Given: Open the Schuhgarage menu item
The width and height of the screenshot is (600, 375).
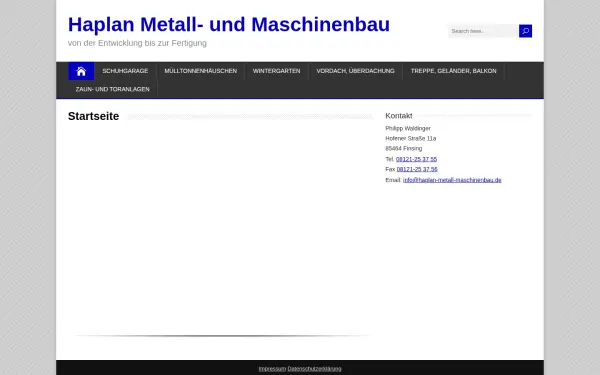Looking at the screenshot, I should pos(125,71).
